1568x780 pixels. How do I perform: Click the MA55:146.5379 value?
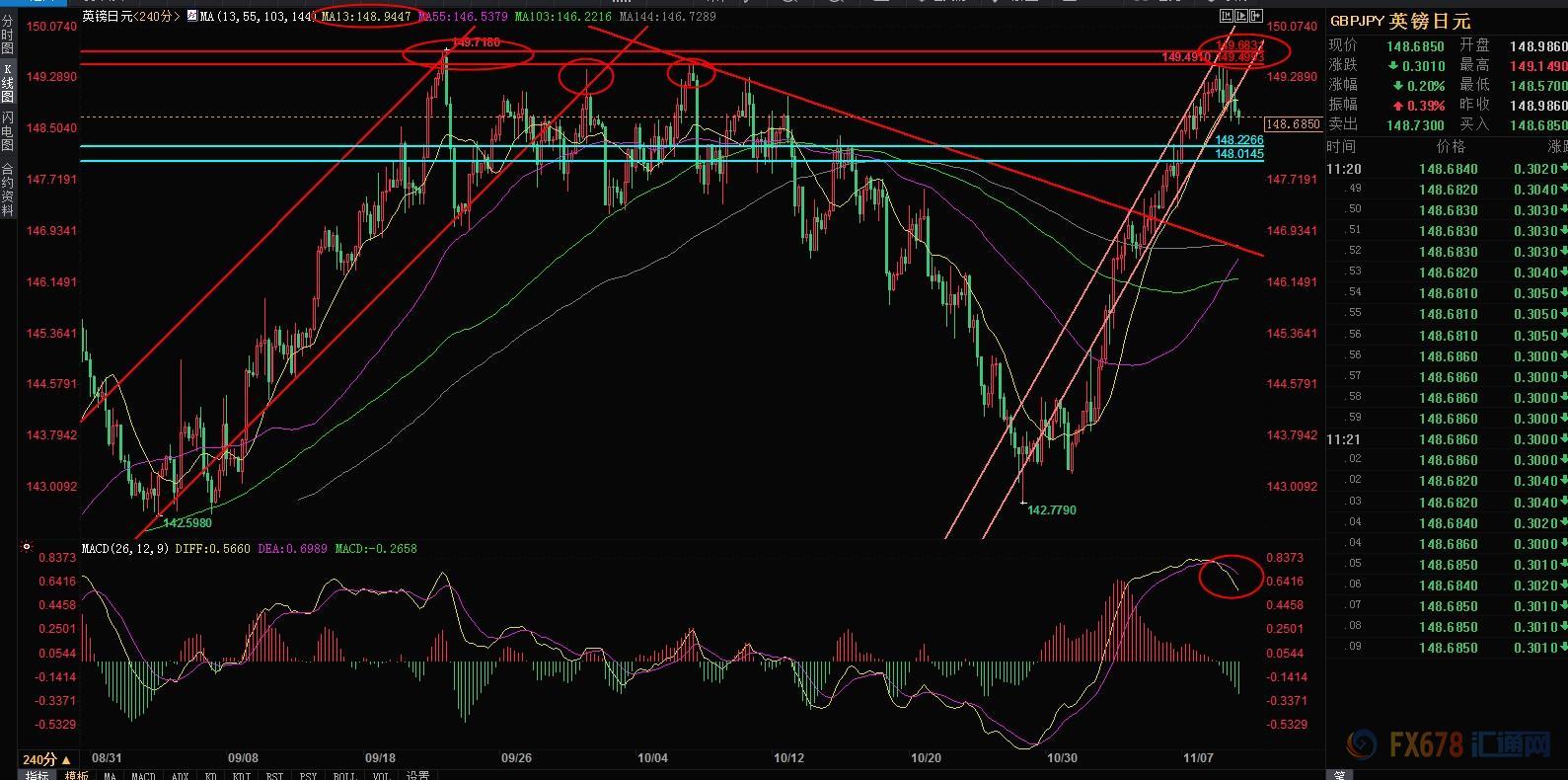point(464,17)
